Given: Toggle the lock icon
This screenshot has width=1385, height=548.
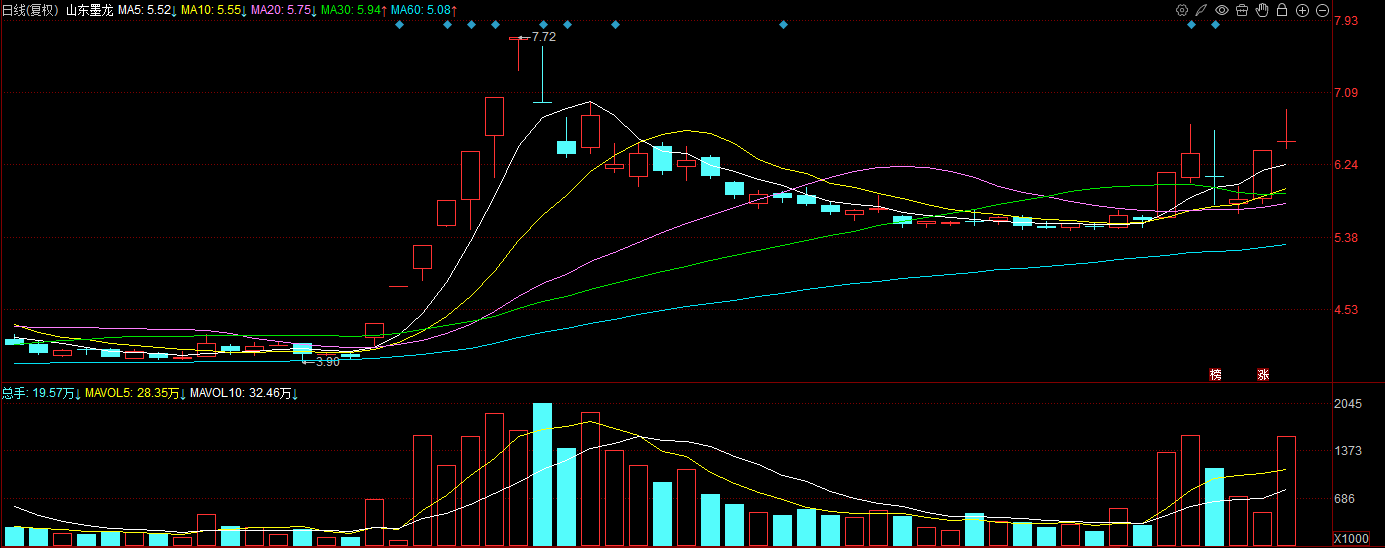Looking at the screenshot, I should pos(1282,10).
